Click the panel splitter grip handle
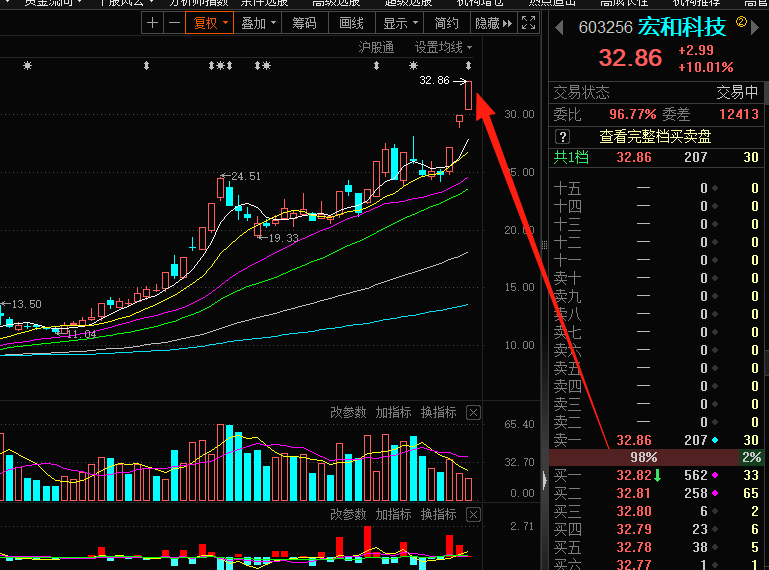769x570 pixels. pos(544,245)
